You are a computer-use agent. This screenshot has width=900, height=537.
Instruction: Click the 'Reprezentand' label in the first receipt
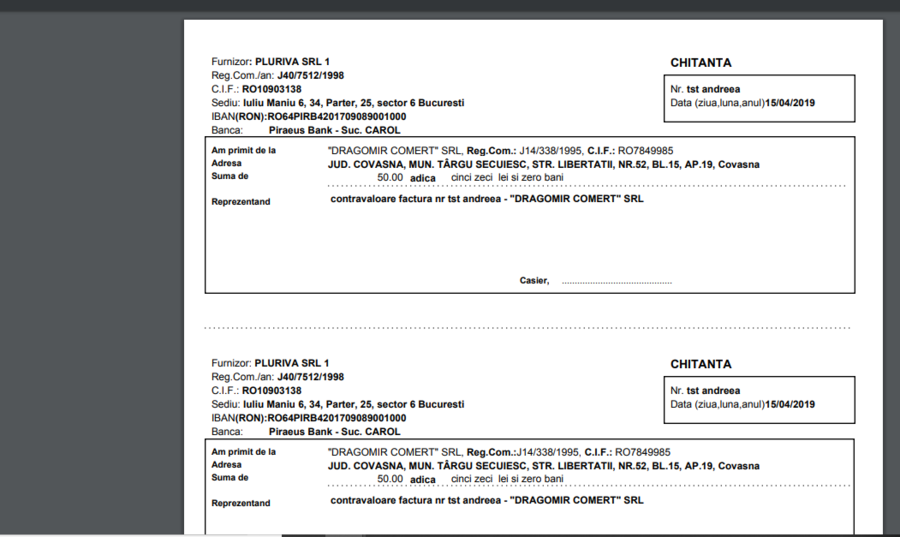(241, 202)
